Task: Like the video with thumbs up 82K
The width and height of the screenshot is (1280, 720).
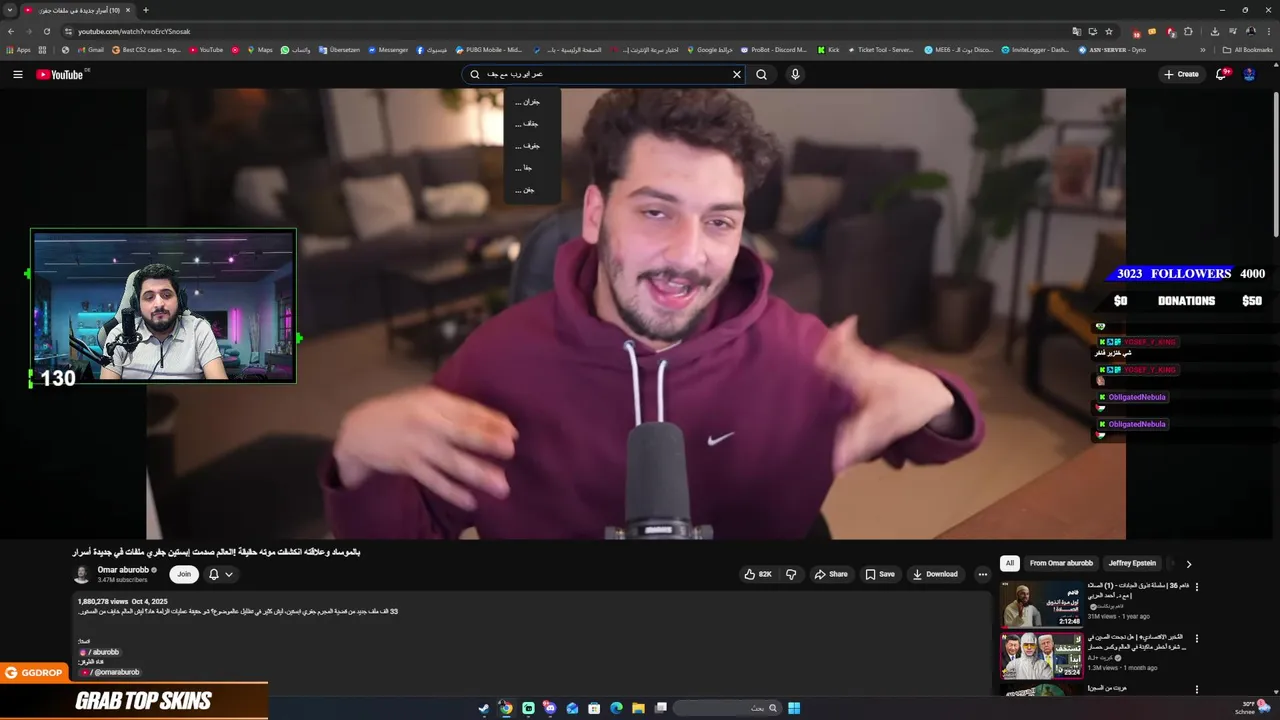Action: (x=757, y=574)
